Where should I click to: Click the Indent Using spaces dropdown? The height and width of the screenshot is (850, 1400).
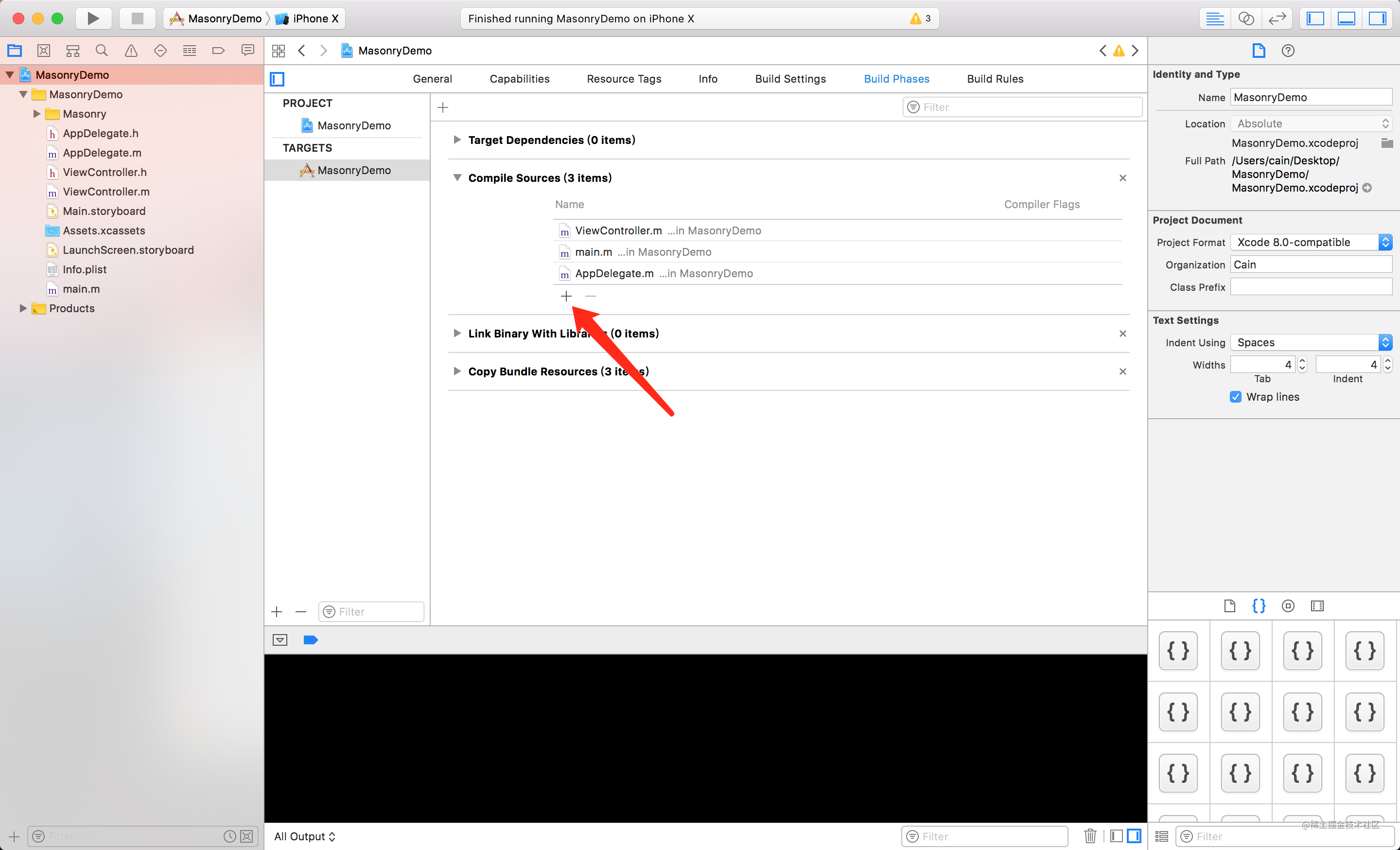click(x=1310, y=342)
